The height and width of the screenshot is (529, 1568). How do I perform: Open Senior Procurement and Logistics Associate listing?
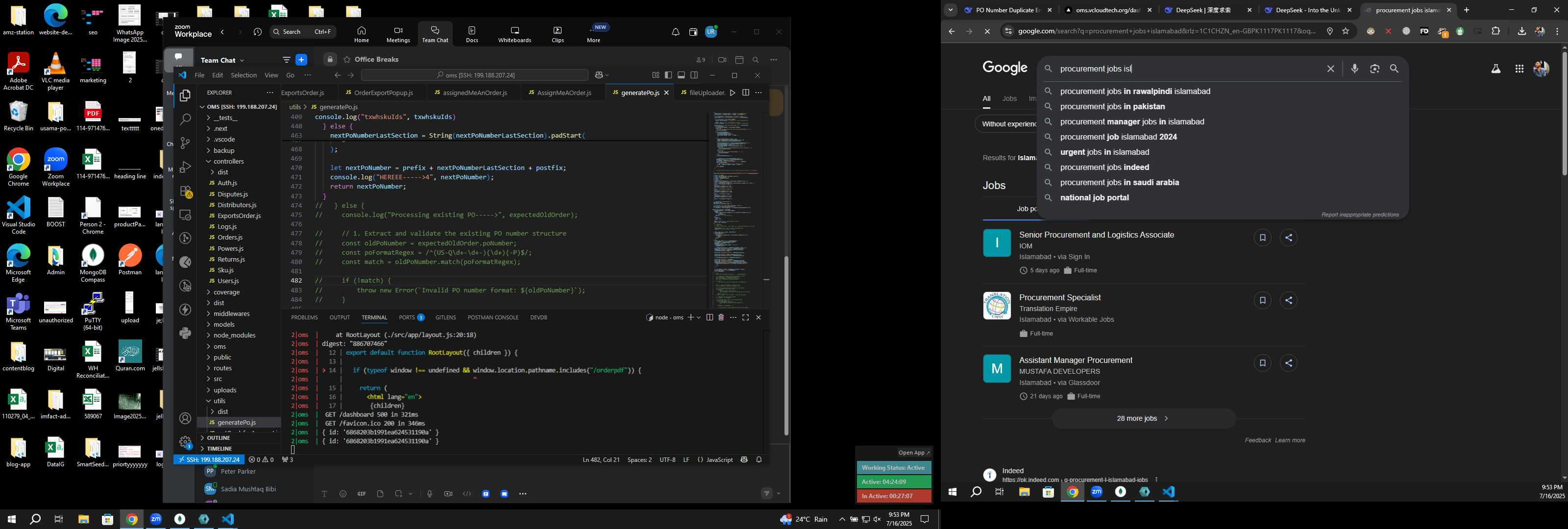tap(1096, 235)
